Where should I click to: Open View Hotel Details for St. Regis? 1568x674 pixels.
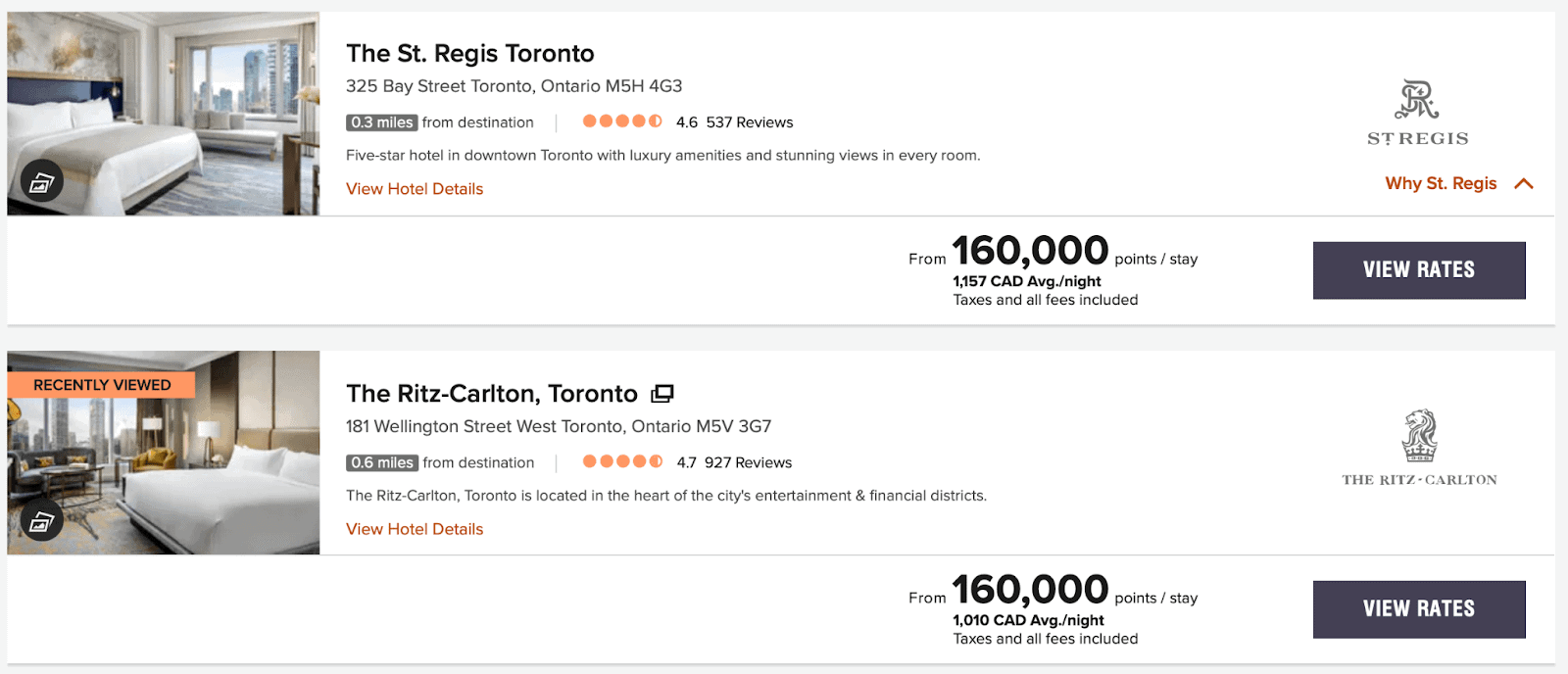414,188
